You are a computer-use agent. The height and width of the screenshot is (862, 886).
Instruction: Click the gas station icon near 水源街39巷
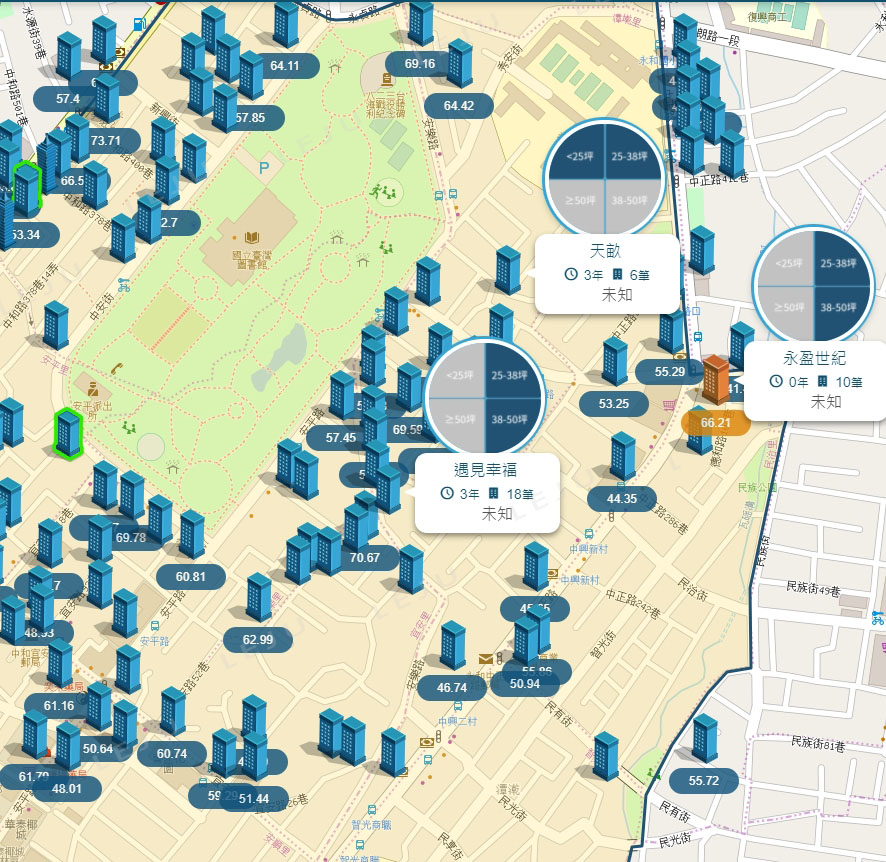pos(140,24)
